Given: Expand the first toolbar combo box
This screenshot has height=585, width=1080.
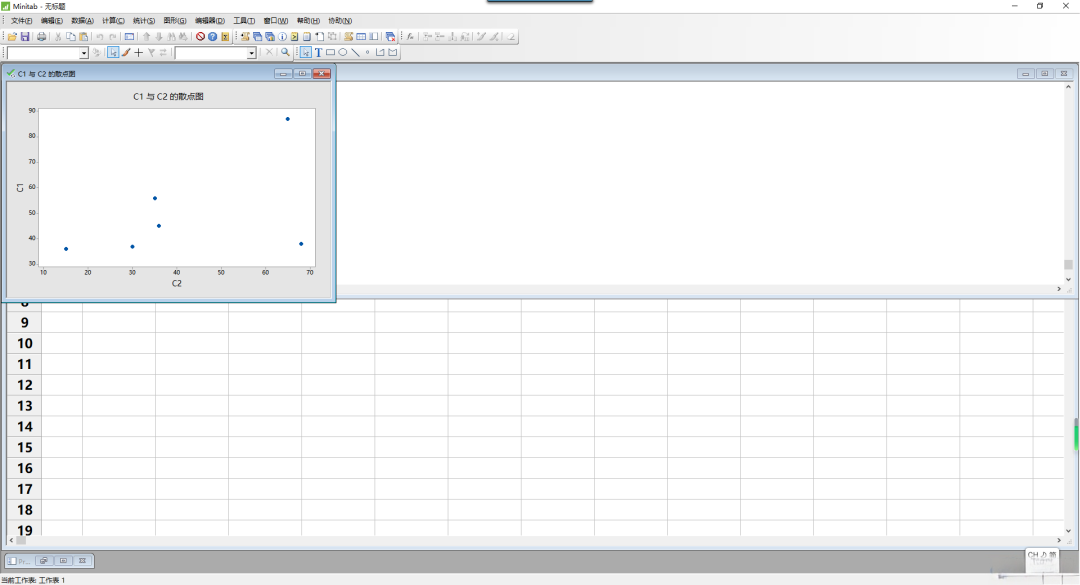Looking at the screenshot, I should click(x=84, y=53).
